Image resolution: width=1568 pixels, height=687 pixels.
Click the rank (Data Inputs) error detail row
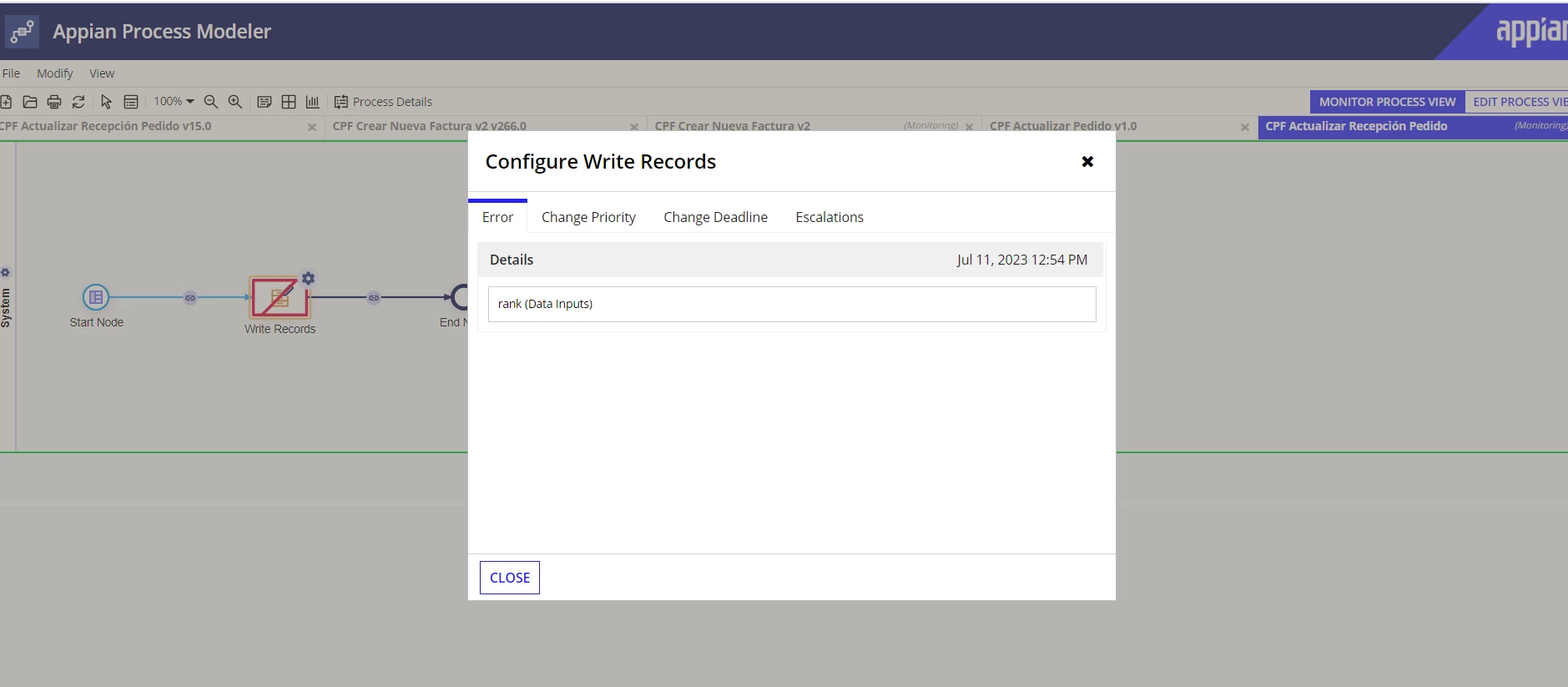pyautogui.click(x=792, y=304)
